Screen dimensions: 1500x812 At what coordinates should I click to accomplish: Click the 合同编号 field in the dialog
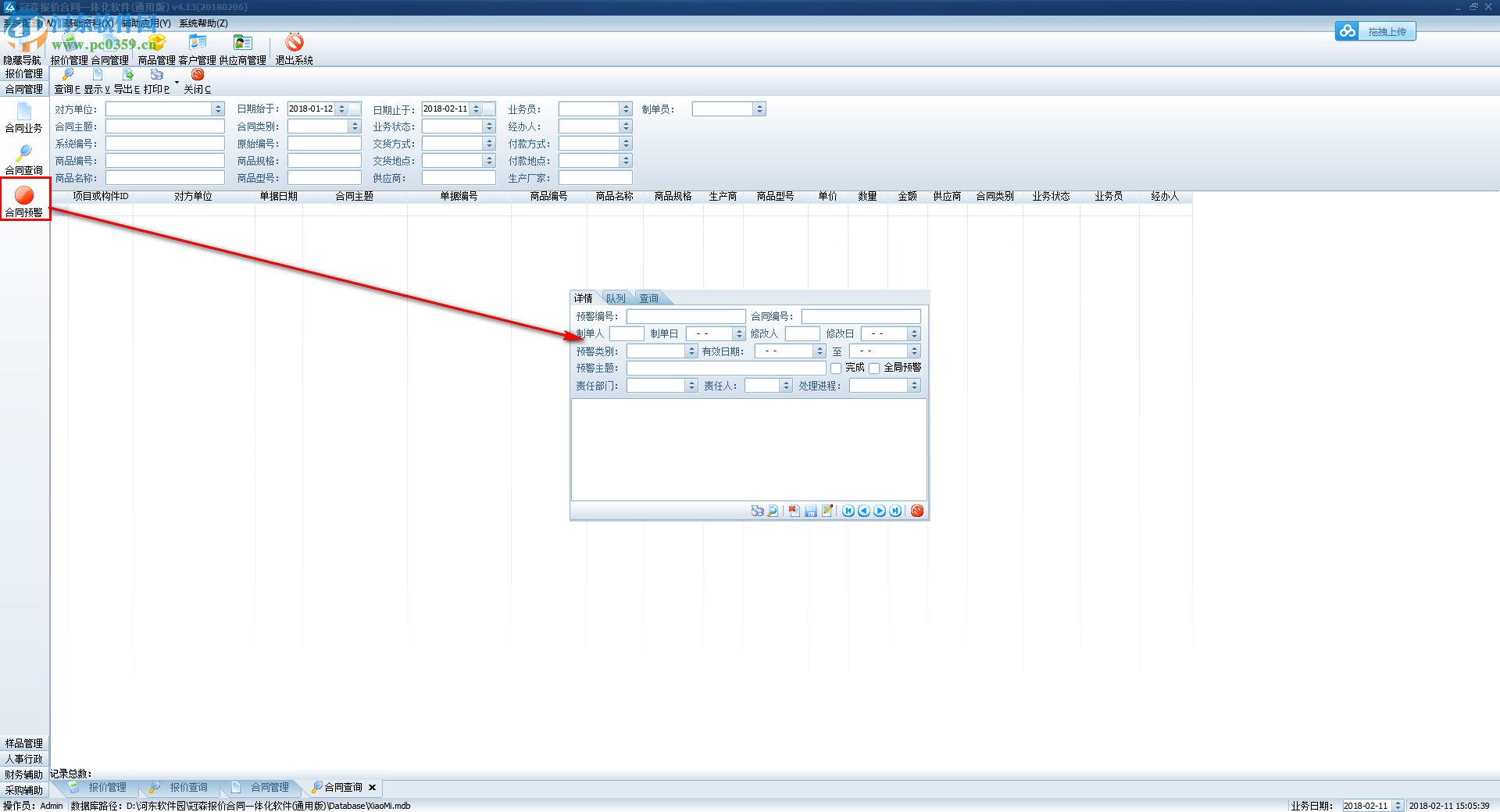(x=861, y=316)
